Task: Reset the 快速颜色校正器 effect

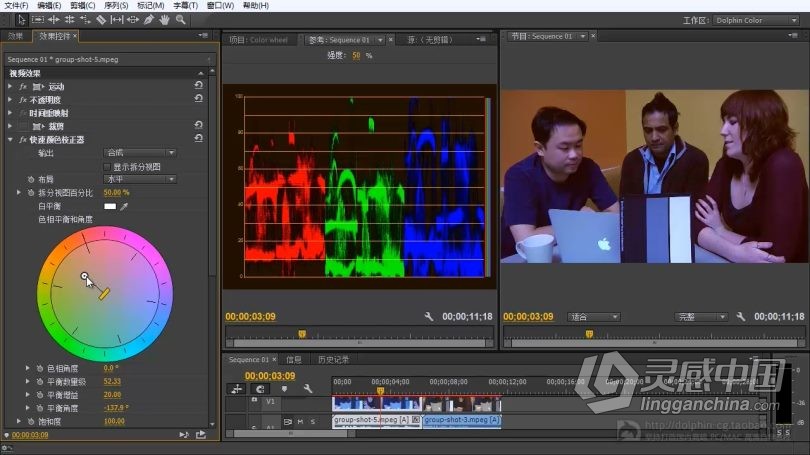Action: pyautogui.click(x=198, y=138)
